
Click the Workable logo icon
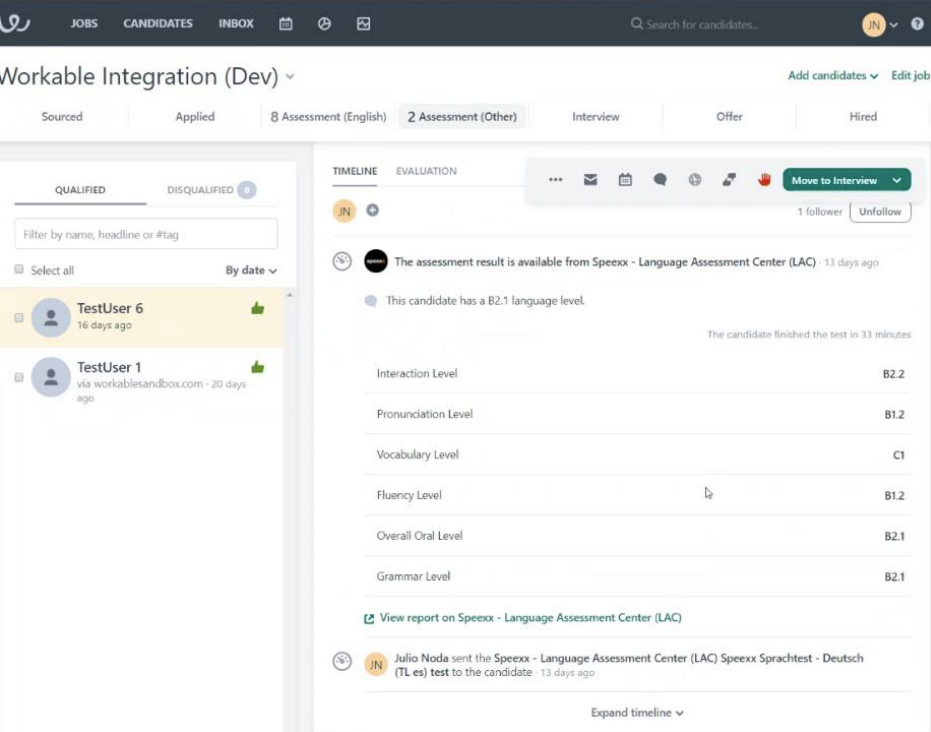tap(14, 23)
